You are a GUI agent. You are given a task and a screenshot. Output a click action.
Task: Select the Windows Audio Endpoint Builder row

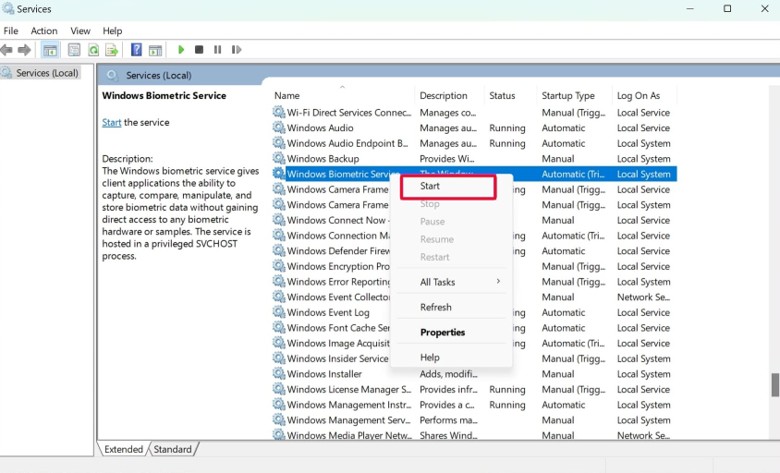coord(474,143)
